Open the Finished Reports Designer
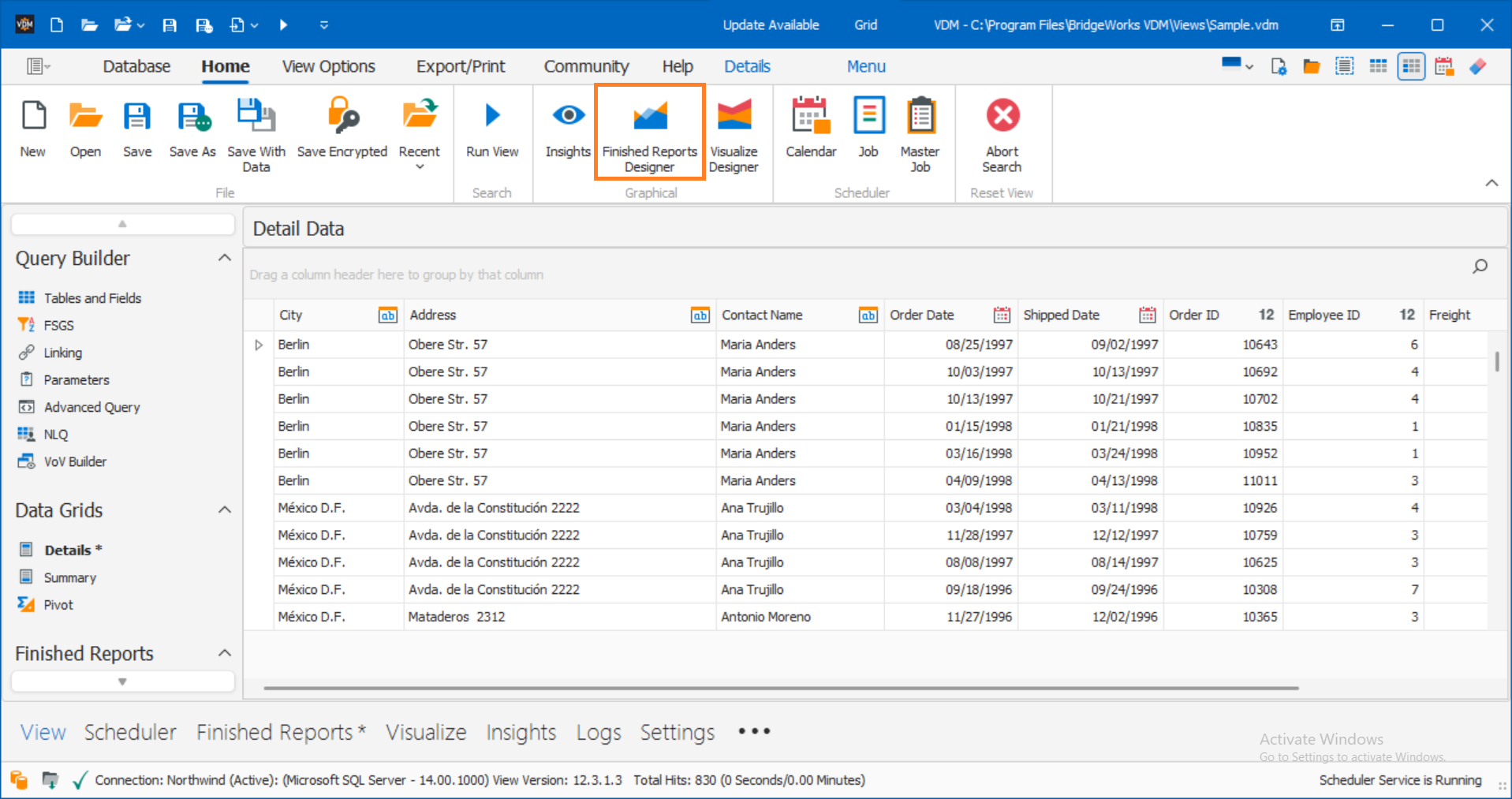Viewport: 1512px width, 799px height. 648,131
